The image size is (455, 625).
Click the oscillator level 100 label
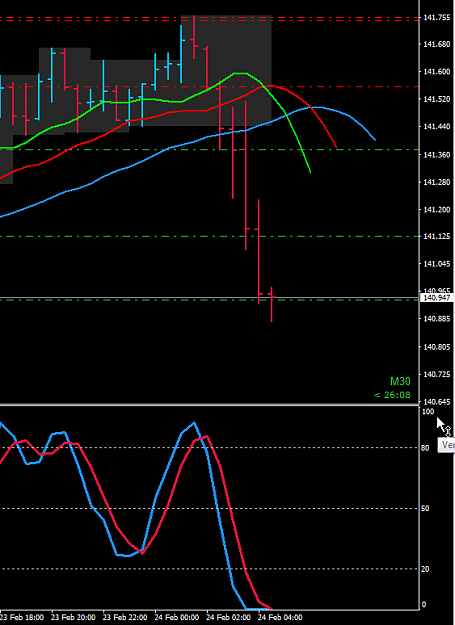tap(428, 411)
